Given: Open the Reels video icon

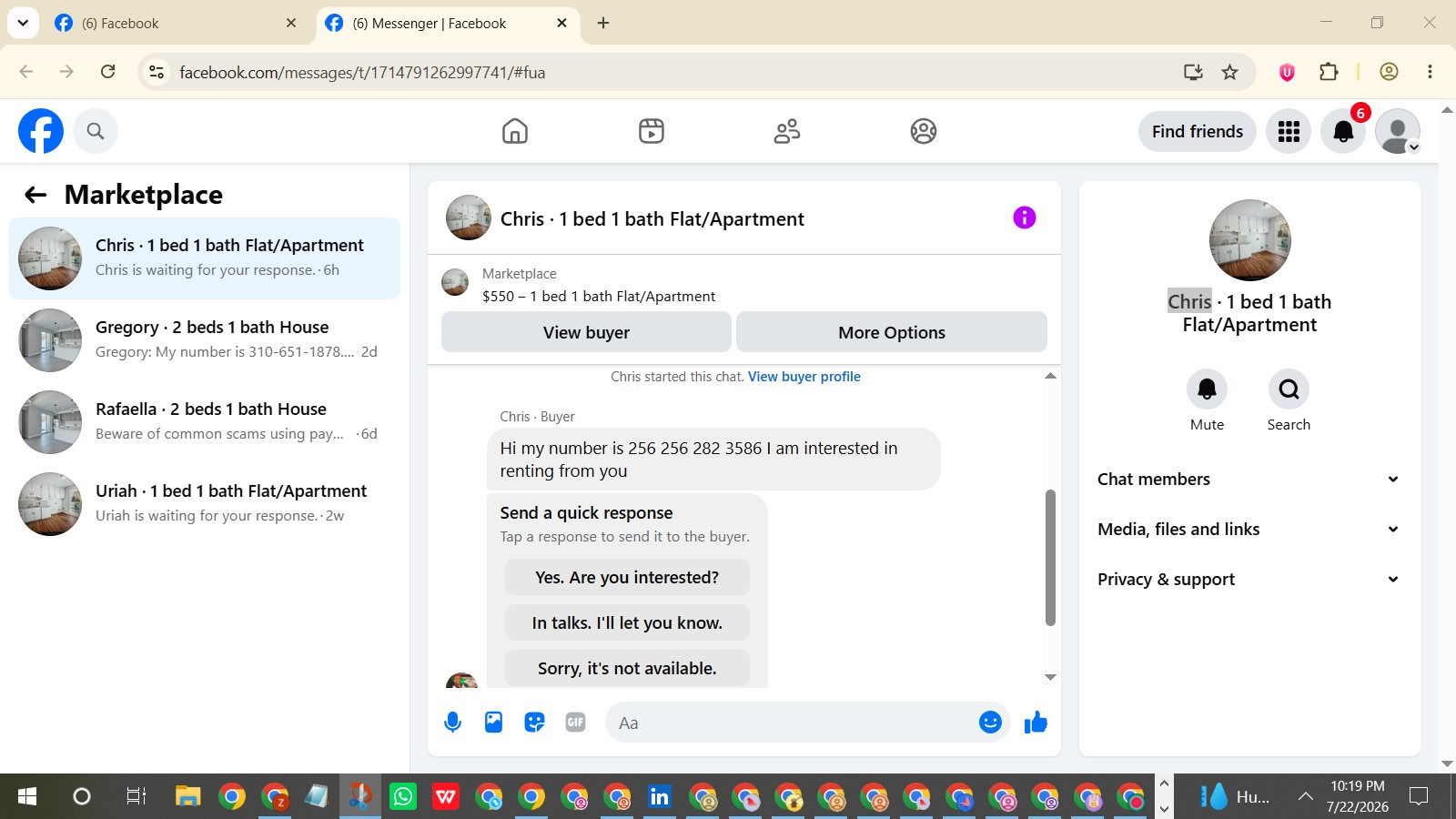Looking at the screenshot, I should [652, 131].
